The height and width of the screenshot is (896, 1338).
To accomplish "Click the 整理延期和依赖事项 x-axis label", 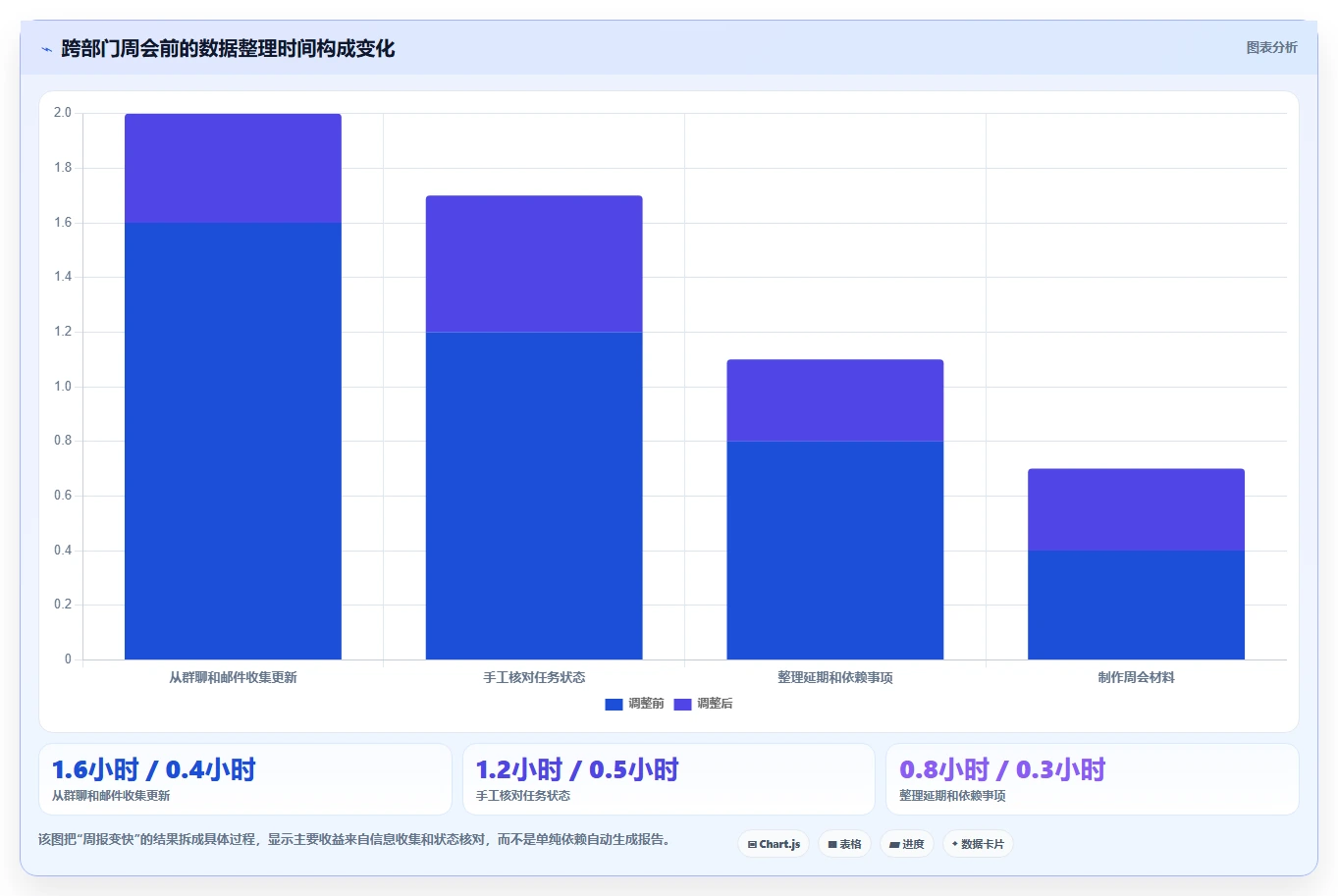I will (835, 677).
